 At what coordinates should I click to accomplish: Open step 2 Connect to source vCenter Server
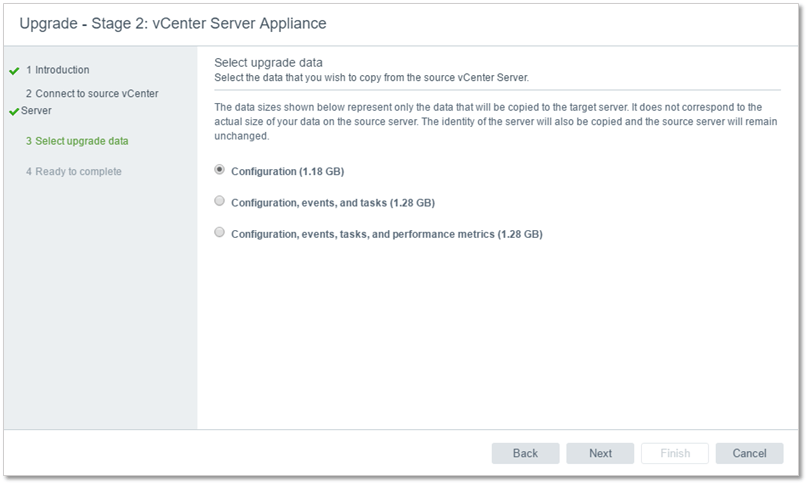[90, 102]
